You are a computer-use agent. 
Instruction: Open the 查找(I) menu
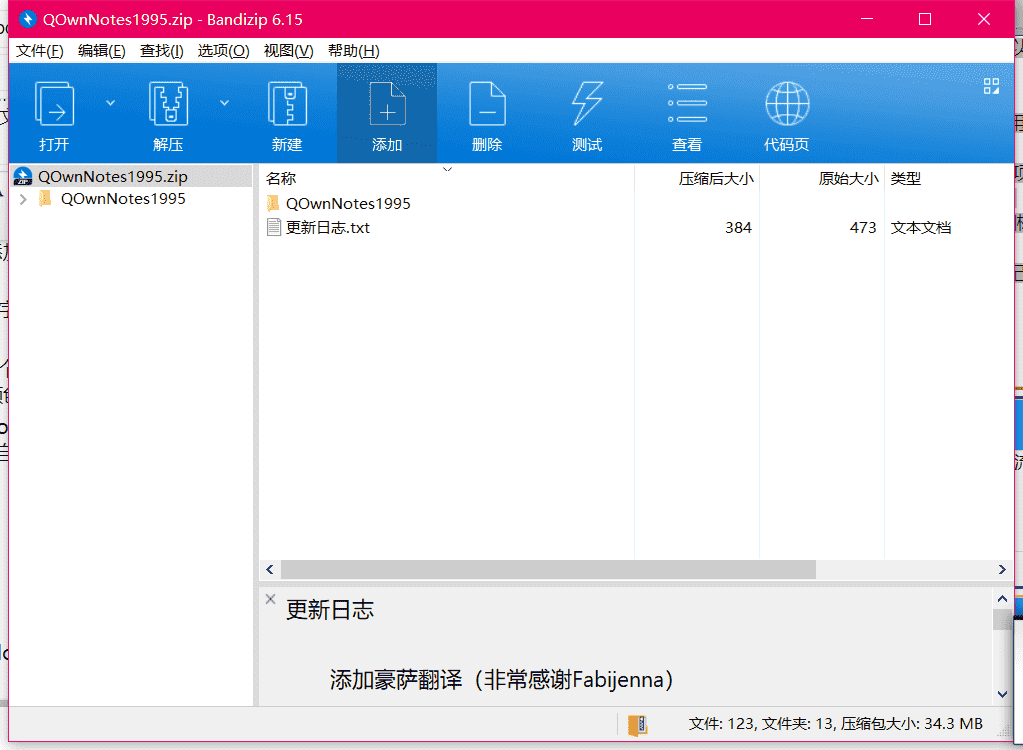161,51
